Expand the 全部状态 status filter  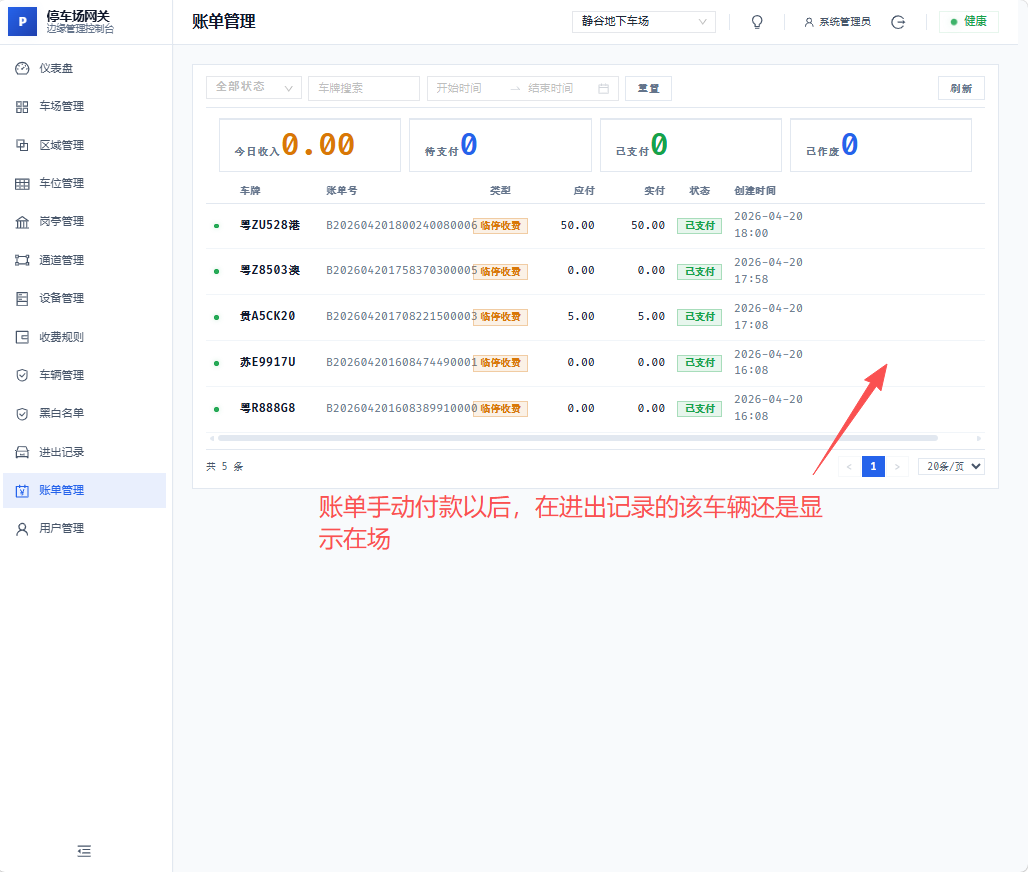(x=253, y=88)
